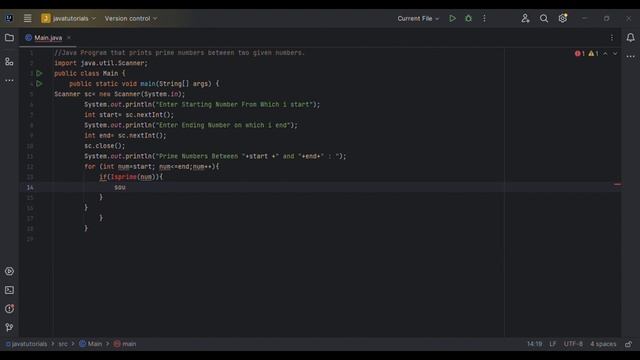Open the Current File run configuration dropdown

click(x=418, y=18)
